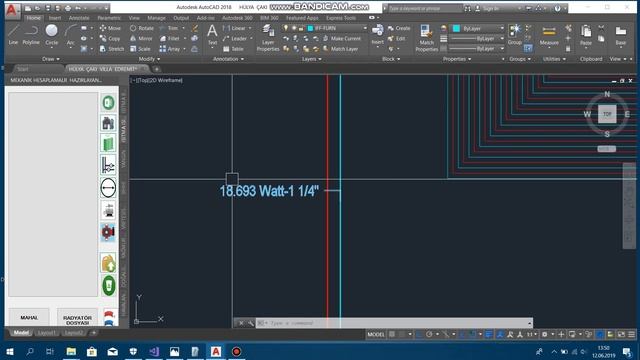Activate the Scale command

[140, 49]
